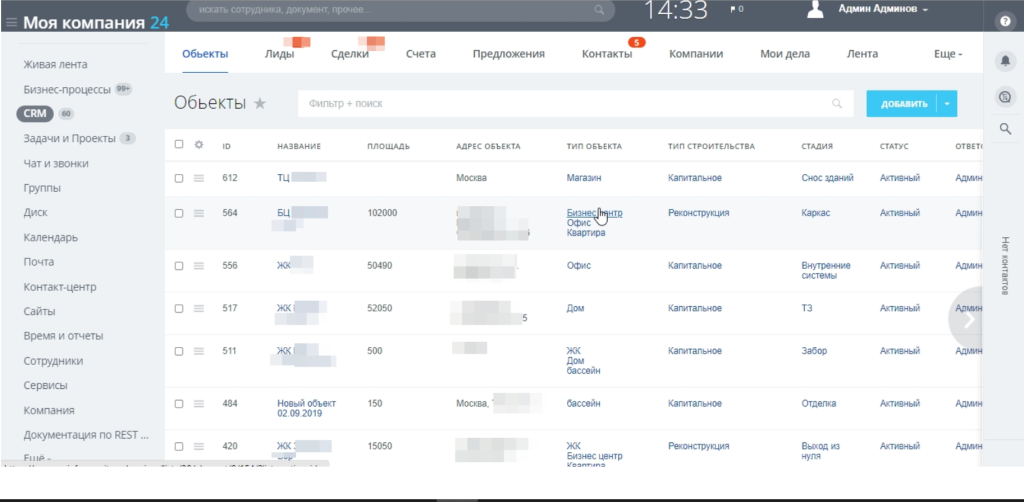Viewport: 1024px width, 502px height.
Task: Check the row checkbox for ID 612
Action: tap(179, 178)
